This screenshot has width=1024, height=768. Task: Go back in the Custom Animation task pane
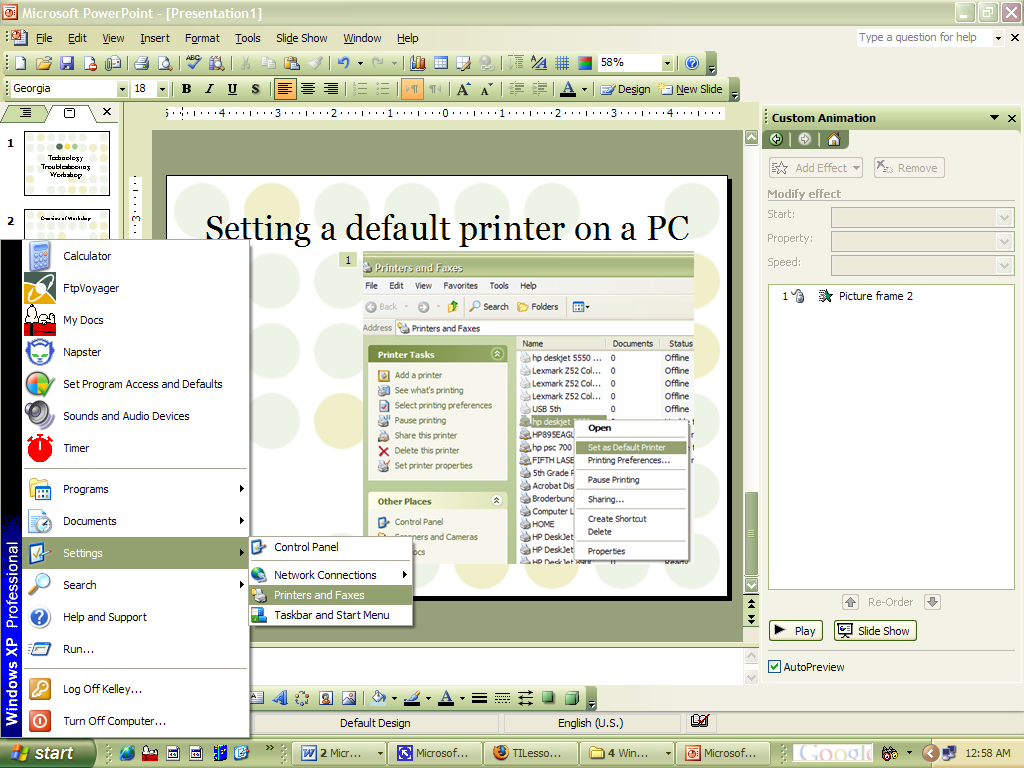coord(776,139)
